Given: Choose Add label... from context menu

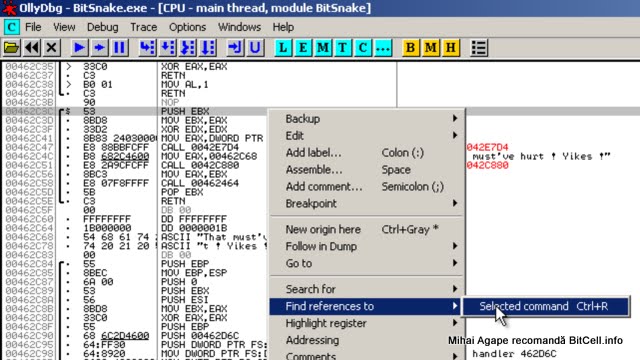Looking at the screenshot, I should point(367,153).
